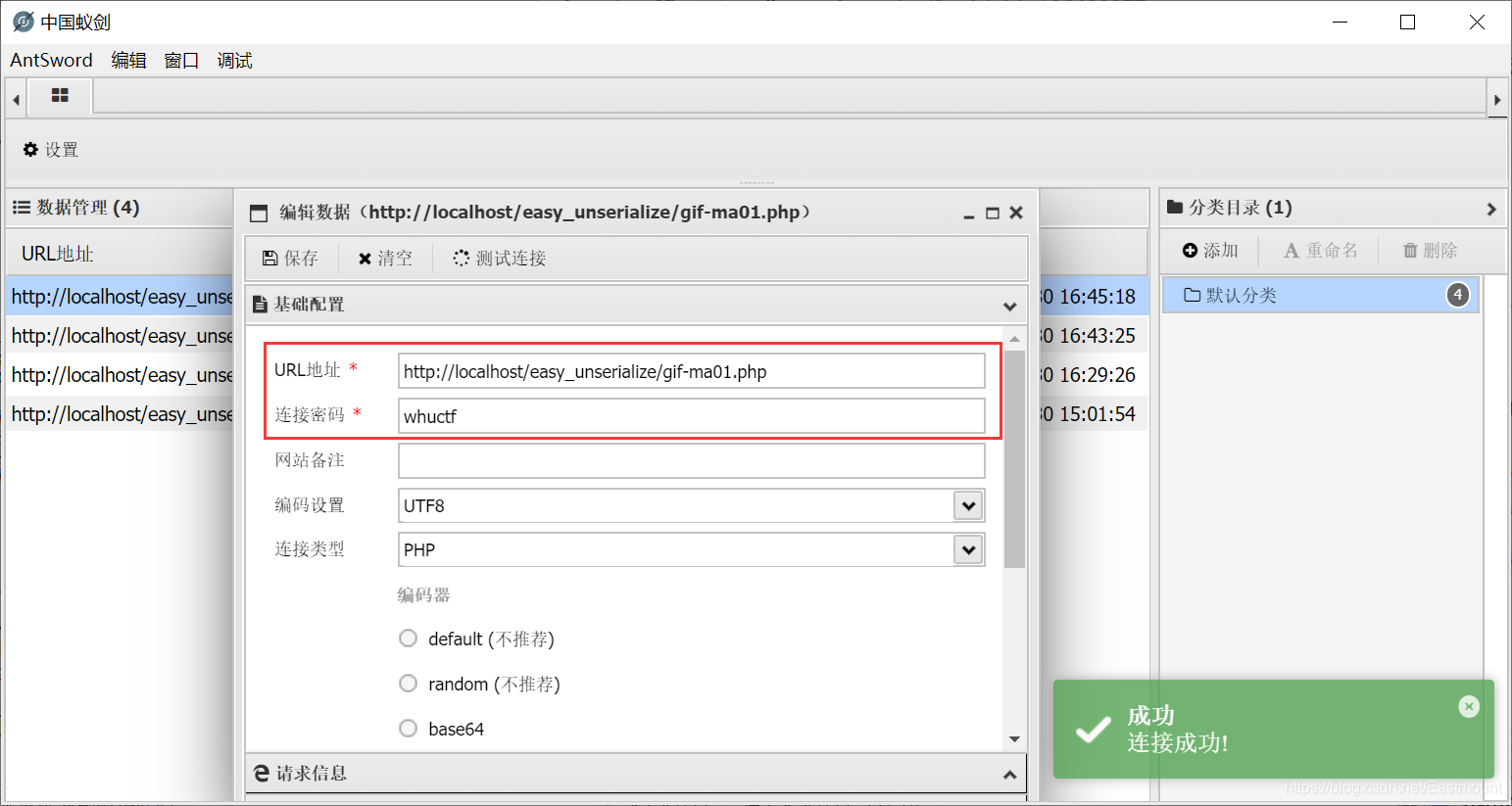Image resolution: width=1512 pixels, height=806 pixels.
Task: Click the count badge on 默认分类
Action: [x=1457, y=295]
